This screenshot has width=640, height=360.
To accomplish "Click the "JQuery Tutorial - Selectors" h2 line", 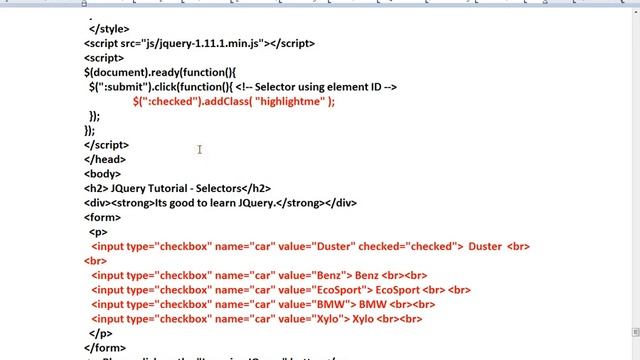I will tap(178, 189).
